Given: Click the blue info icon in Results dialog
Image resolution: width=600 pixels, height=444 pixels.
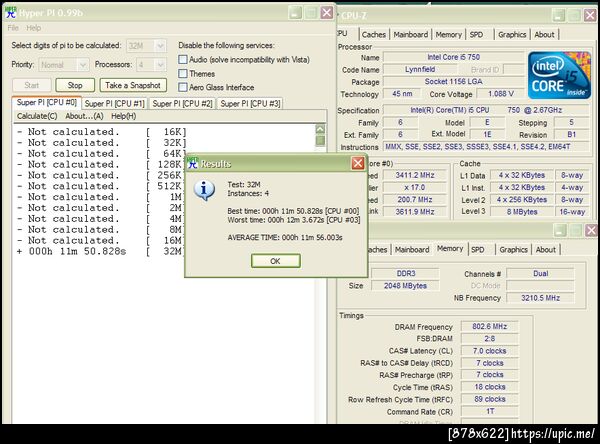Looking at the screenshot, I should coord(204,190).
